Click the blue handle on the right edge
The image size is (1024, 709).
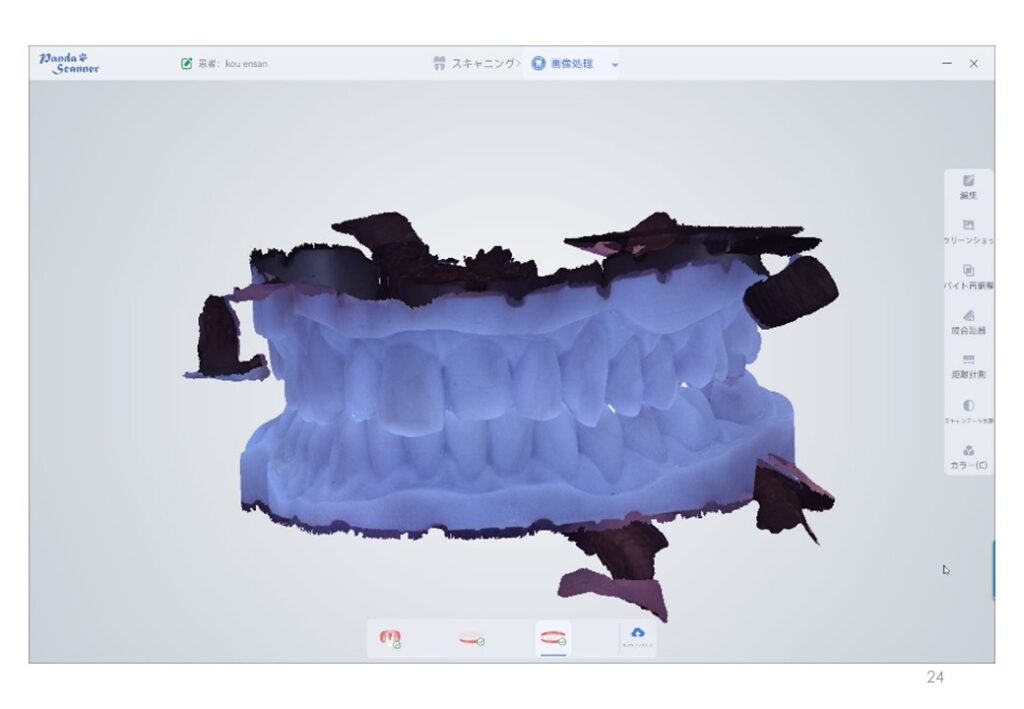[992, 570]
